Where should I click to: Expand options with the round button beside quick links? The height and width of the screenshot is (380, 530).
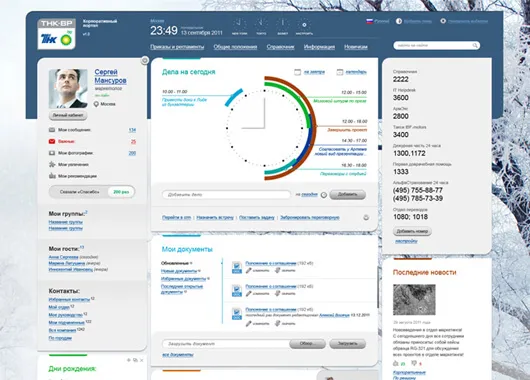366,217
